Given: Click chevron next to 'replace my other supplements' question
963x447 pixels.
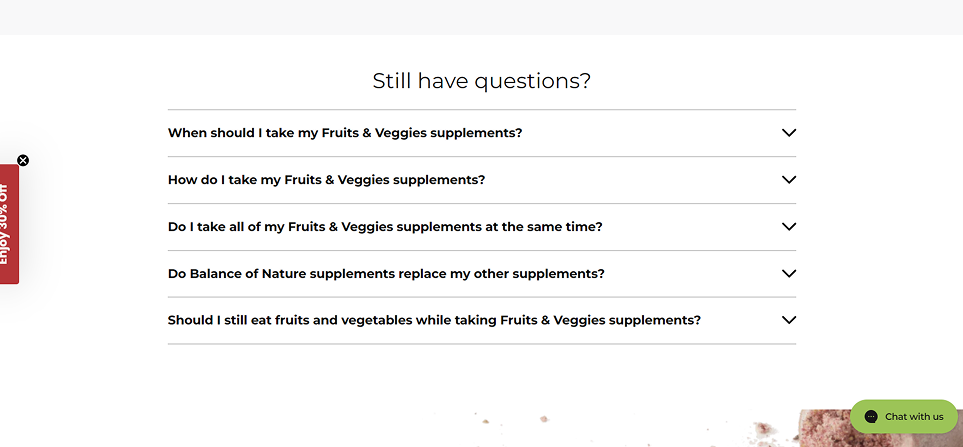Looking at the screenshot, I should [x=788, y=274].
